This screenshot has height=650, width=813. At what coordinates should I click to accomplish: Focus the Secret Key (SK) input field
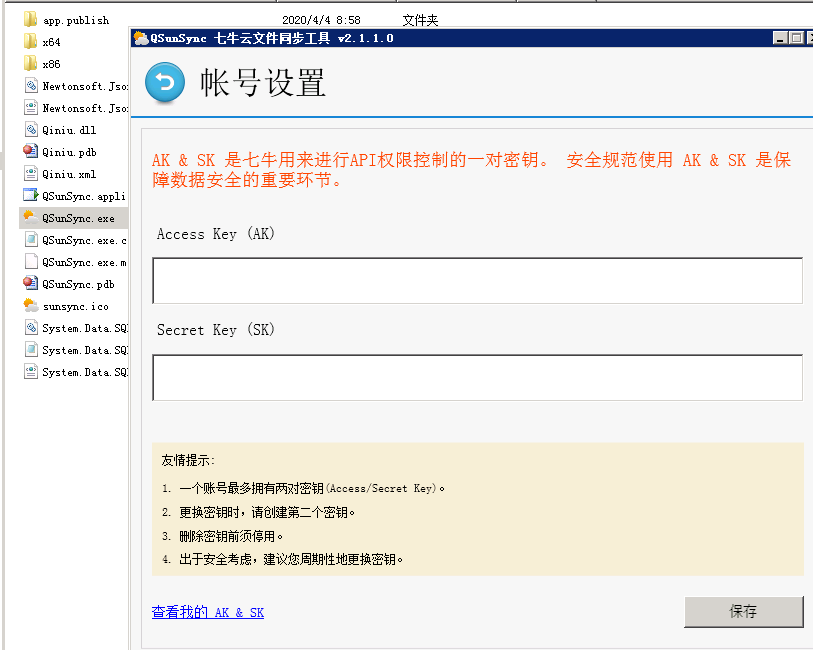pos(477,377)
